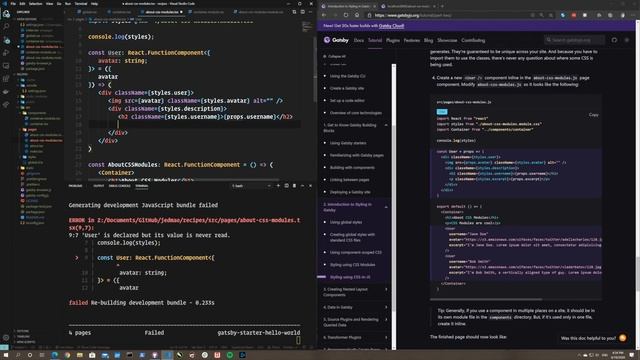Open the Blog link in Gatsby header
This screenshot has height=360, width=640.
(428, 40)
